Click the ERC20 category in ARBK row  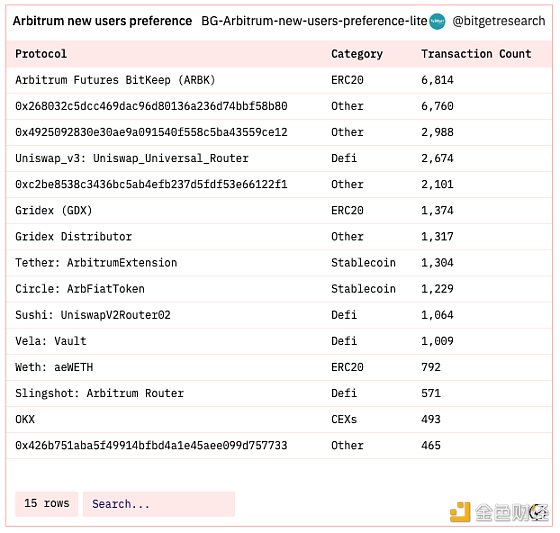(x=347, y=80)
